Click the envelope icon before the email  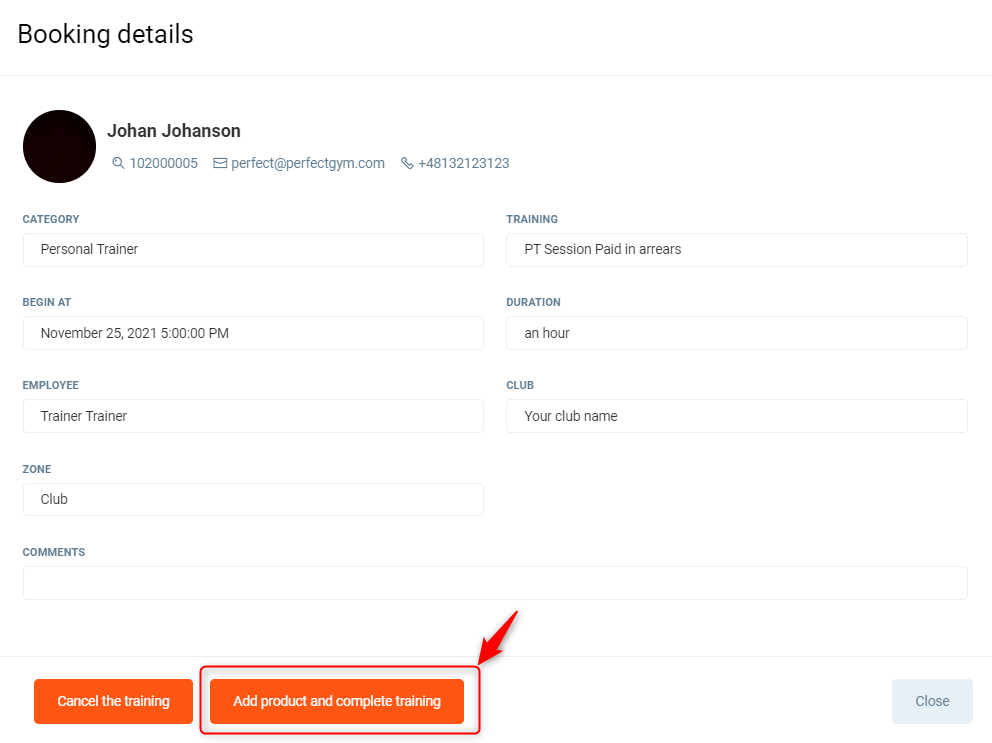tap(220, 163)
